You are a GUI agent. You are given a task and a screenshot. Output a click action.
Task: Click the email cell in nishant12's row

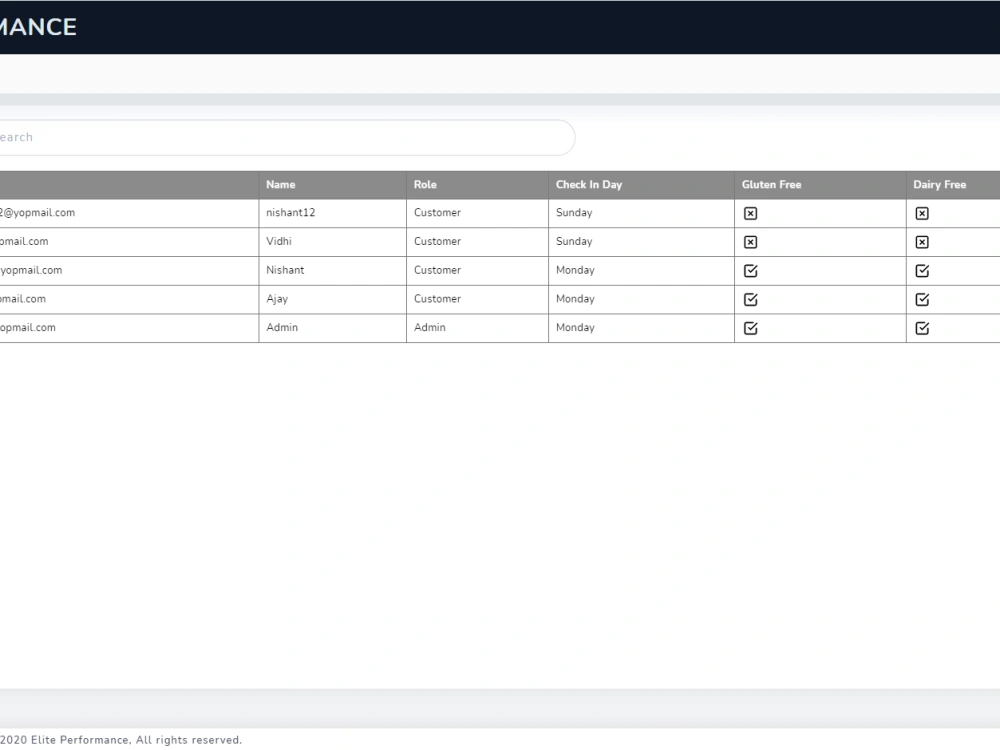tap(129, 214)
